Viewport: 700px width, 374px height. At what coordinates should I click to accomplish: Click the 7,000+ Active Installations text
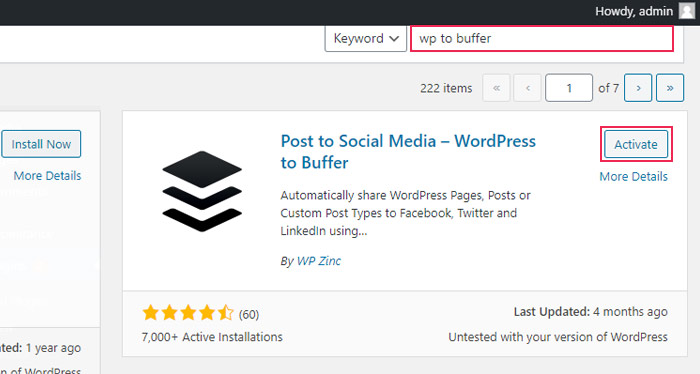tap(212, 337)
